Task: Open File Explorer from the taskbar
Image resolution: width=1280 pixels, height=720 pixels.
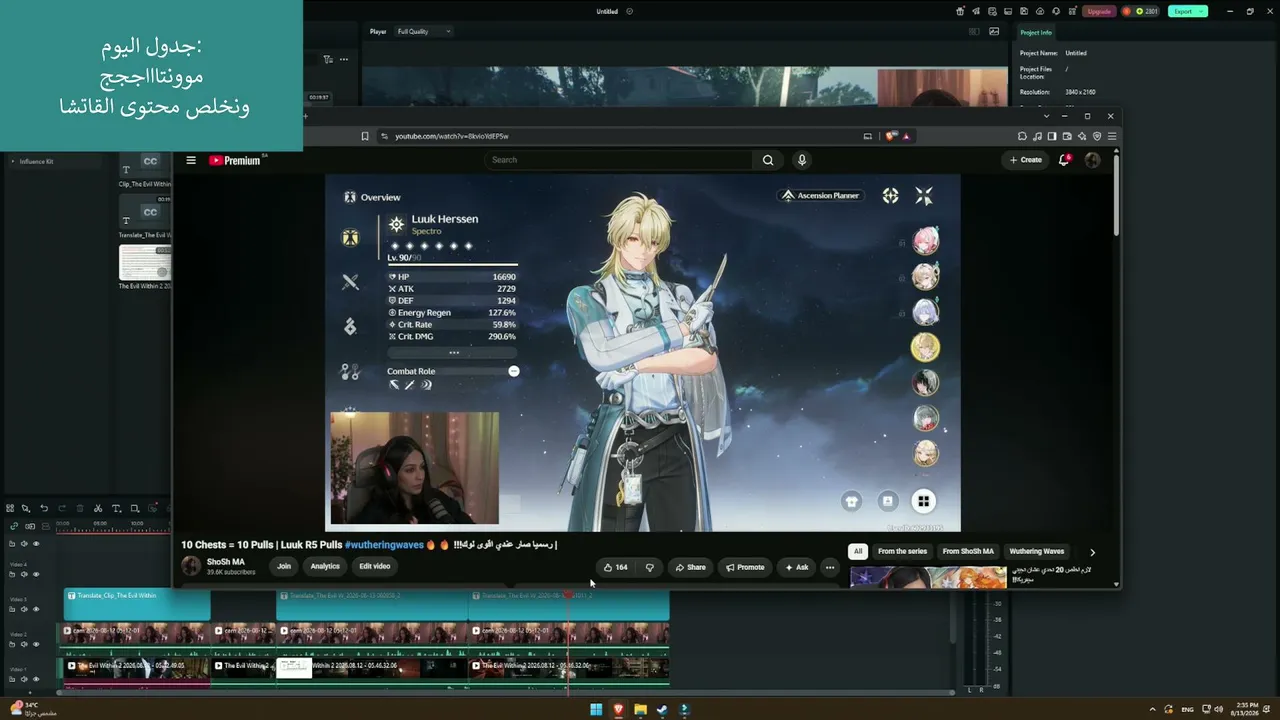Action: point(640,710)
